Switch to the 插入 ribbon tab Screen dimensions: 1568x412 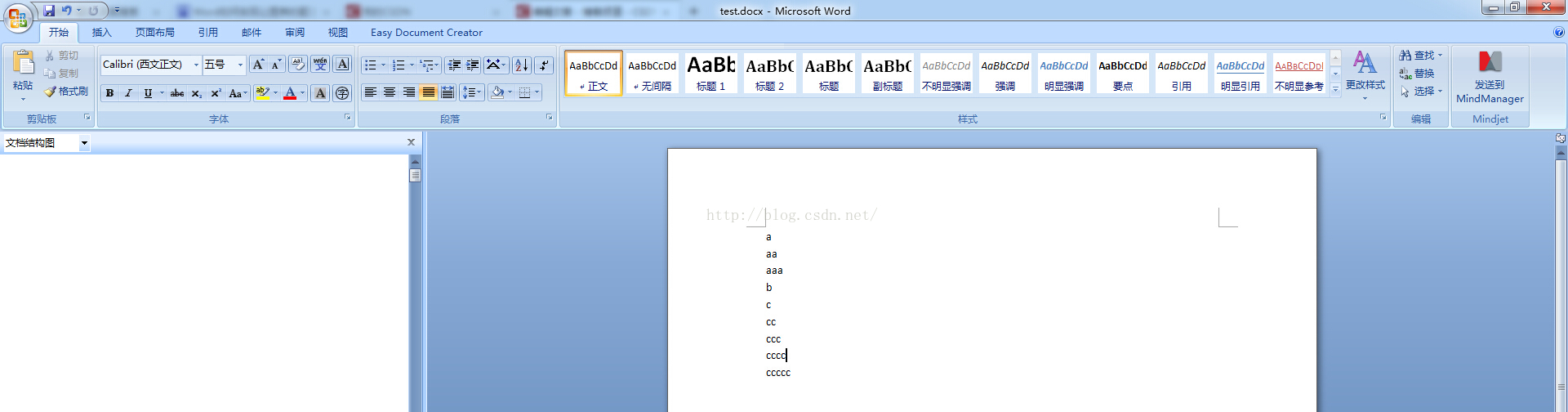(101, 33)
